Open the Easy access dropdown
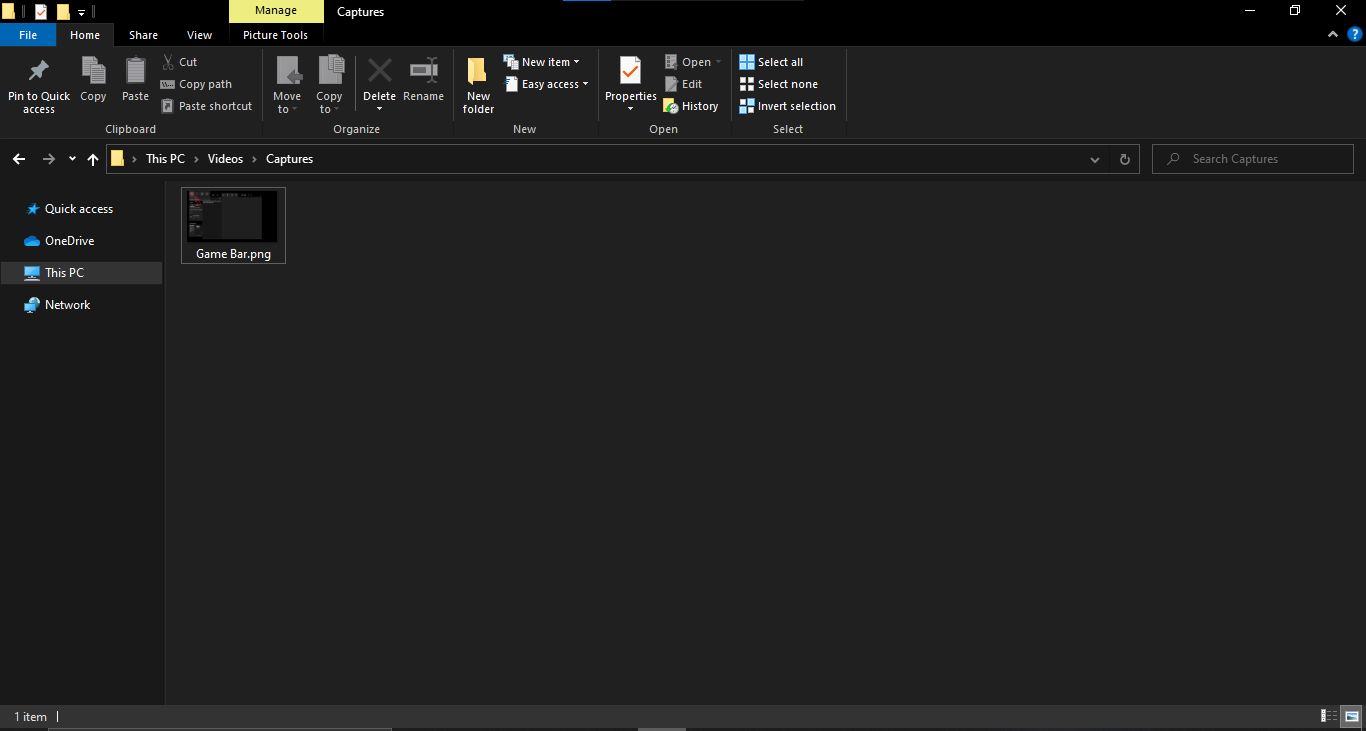The image size is (1366, 731). [546, 84]
